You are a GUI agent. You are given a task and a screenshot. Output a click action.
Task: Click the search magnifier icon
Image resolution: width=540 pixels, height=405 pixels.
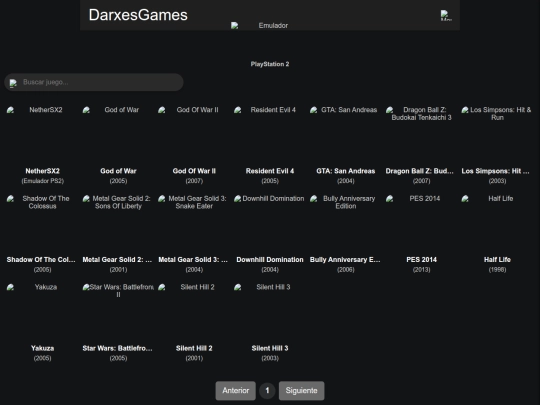point(13,83)
